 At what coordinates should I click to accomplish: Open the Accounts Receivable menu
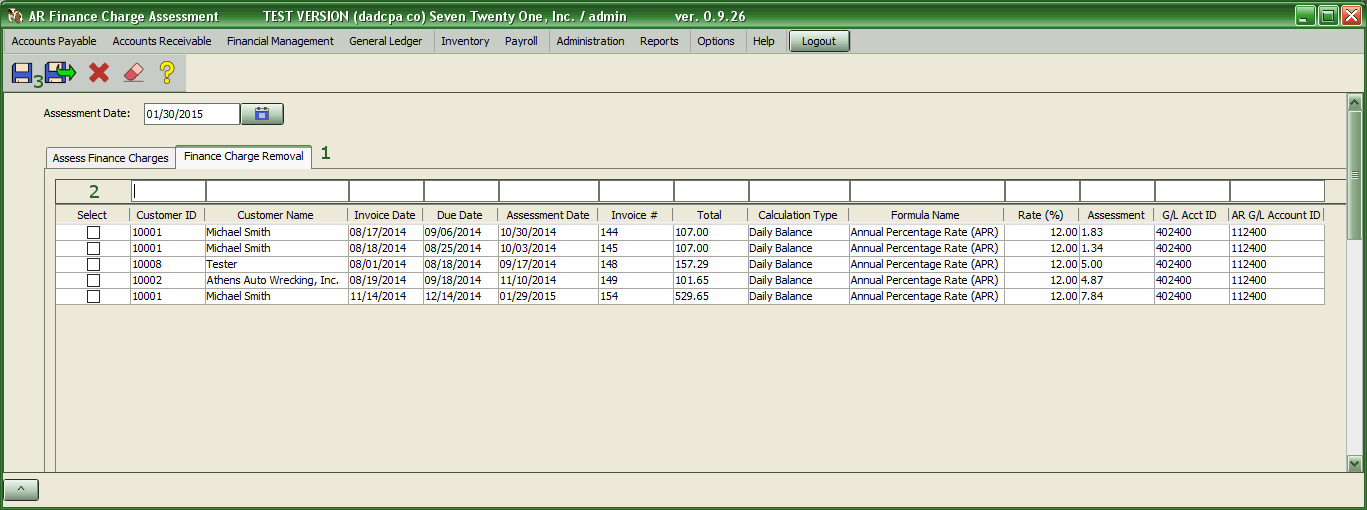[162, 41]
